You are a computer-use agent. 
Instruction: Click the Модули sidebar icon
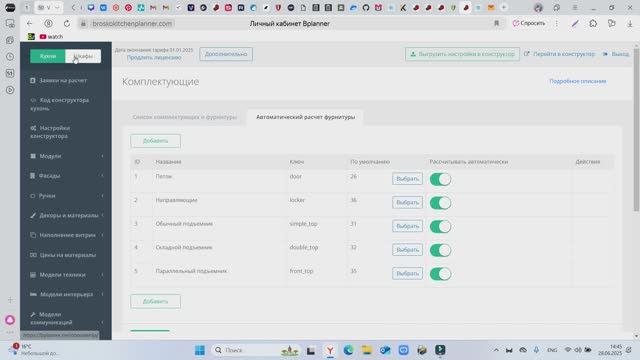tap(33, 156)
